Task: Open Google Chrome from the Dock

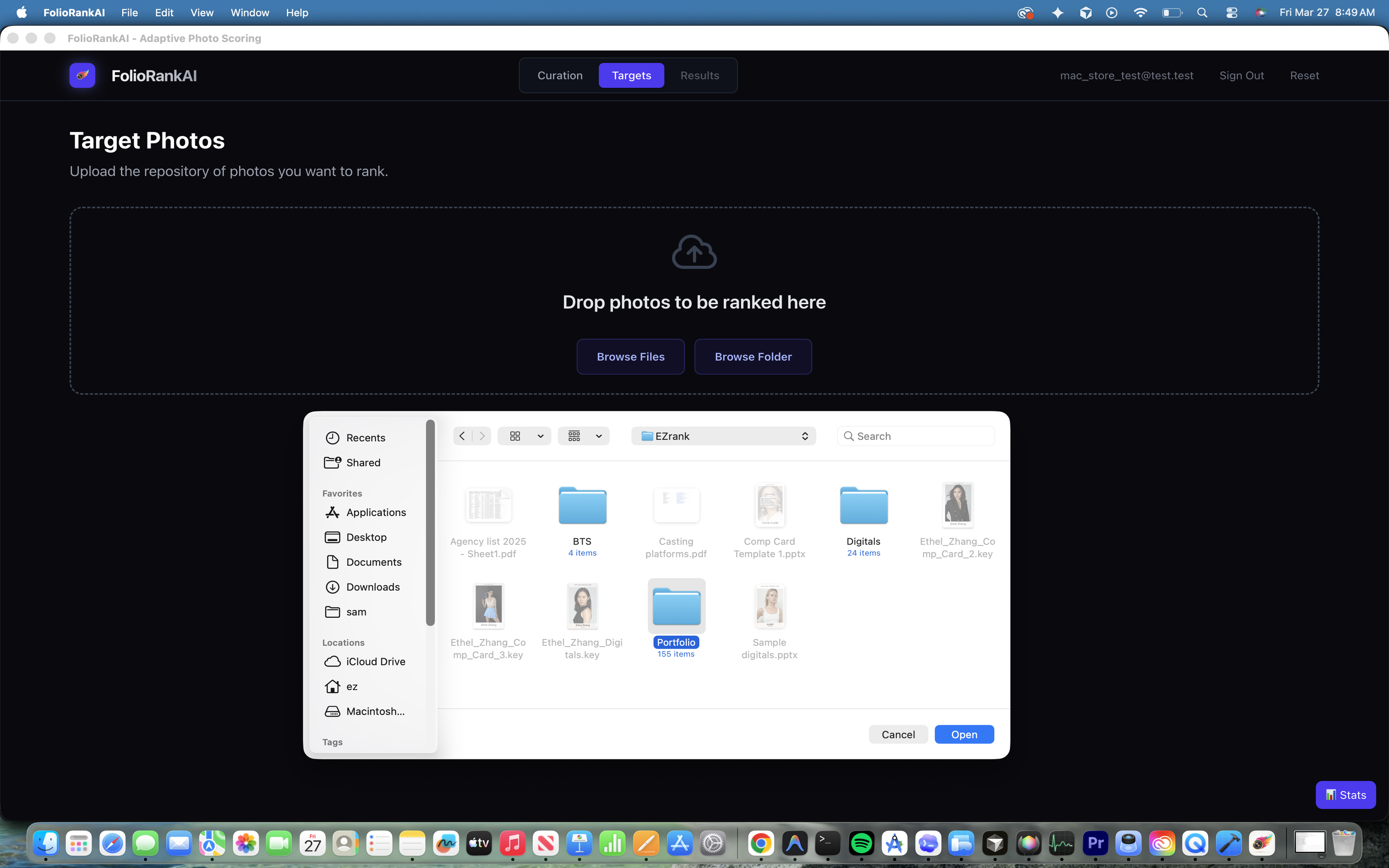Action: click(x=761, y=843)
